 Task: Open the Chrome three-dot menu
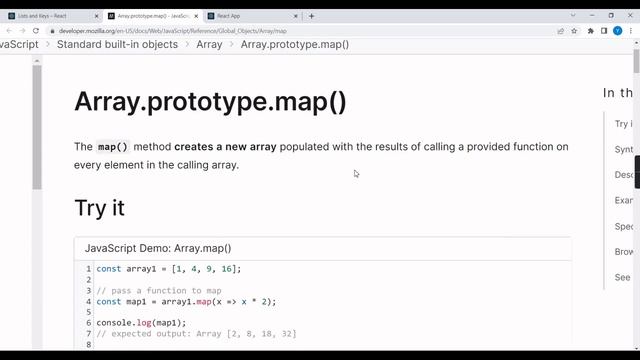[631, 31]
